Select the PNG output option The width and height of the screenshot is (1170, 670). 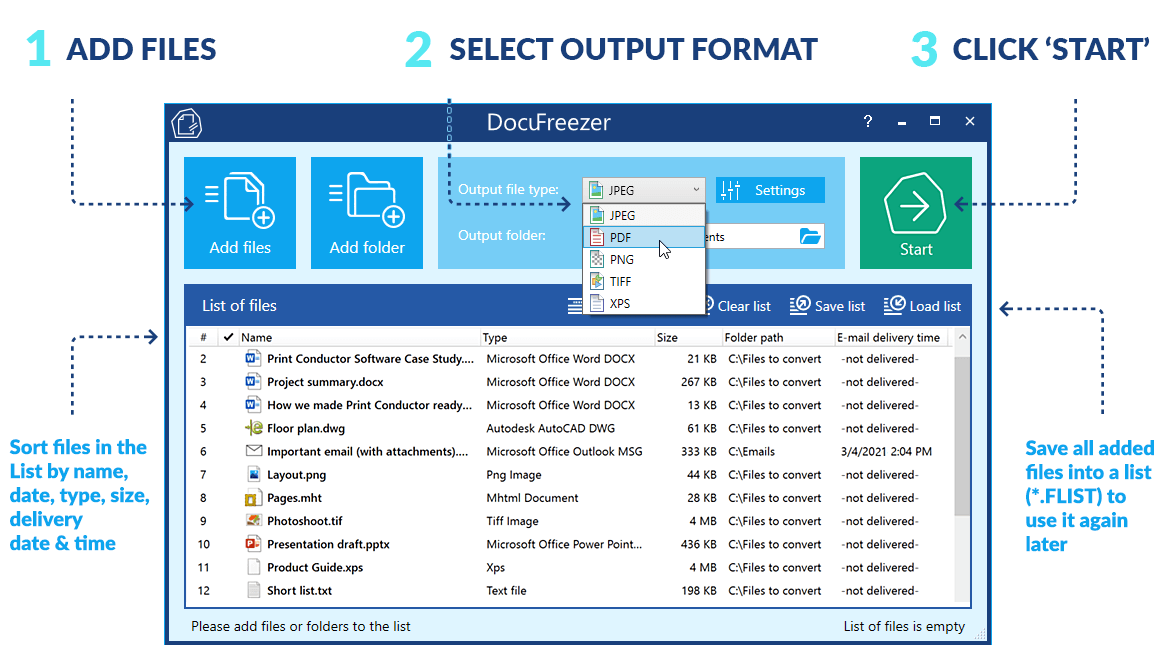click(x=622, y=260)
